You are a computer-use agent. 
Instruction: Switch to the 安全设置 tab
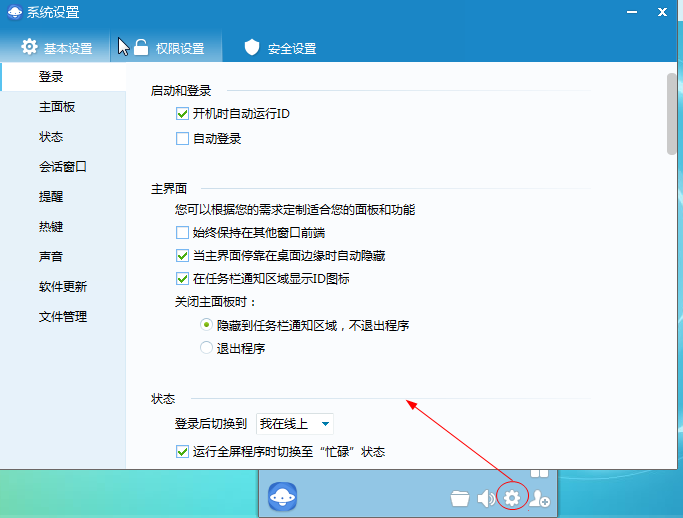click(x=279, y=47)
